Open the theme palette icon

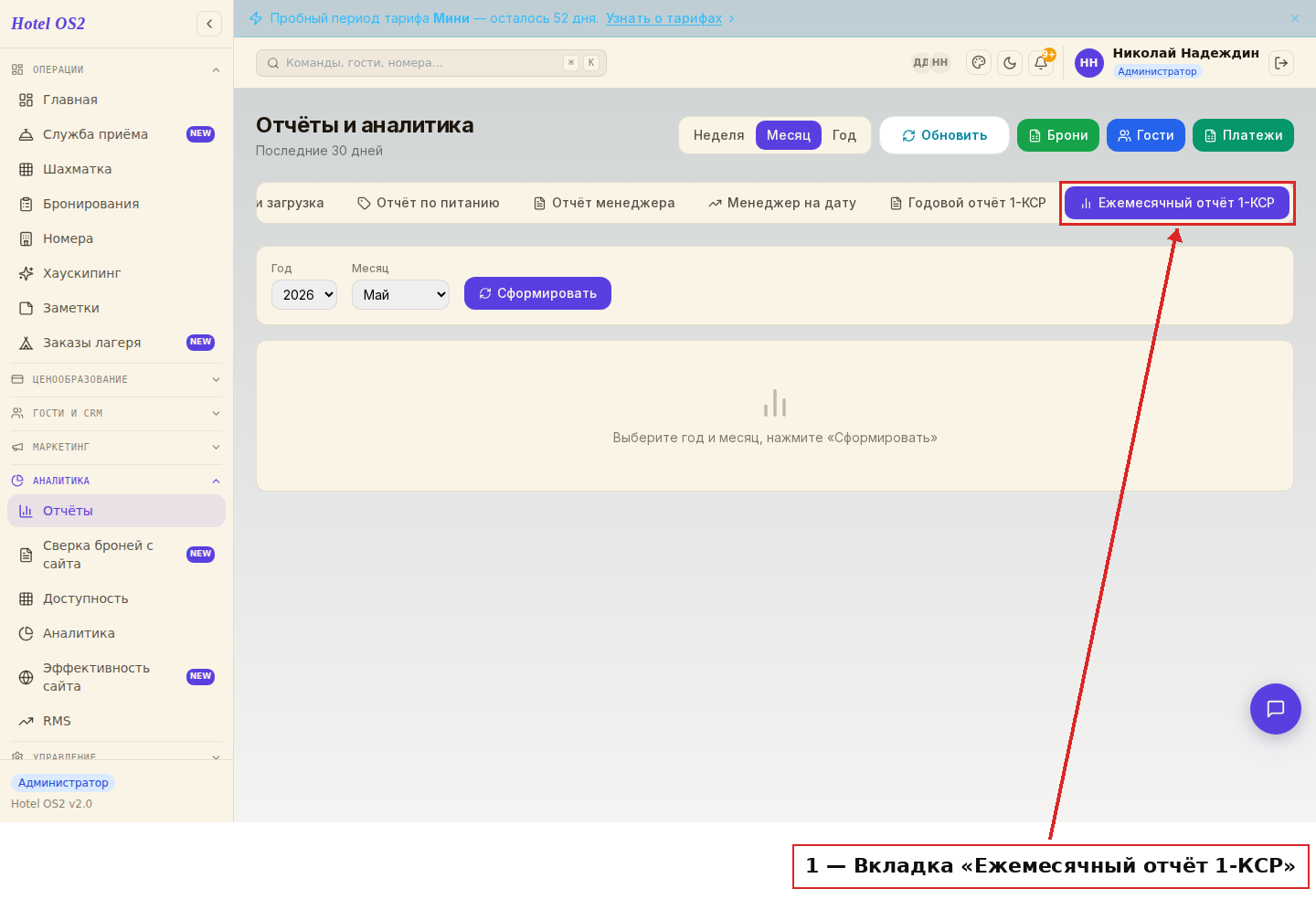point(979,63)
